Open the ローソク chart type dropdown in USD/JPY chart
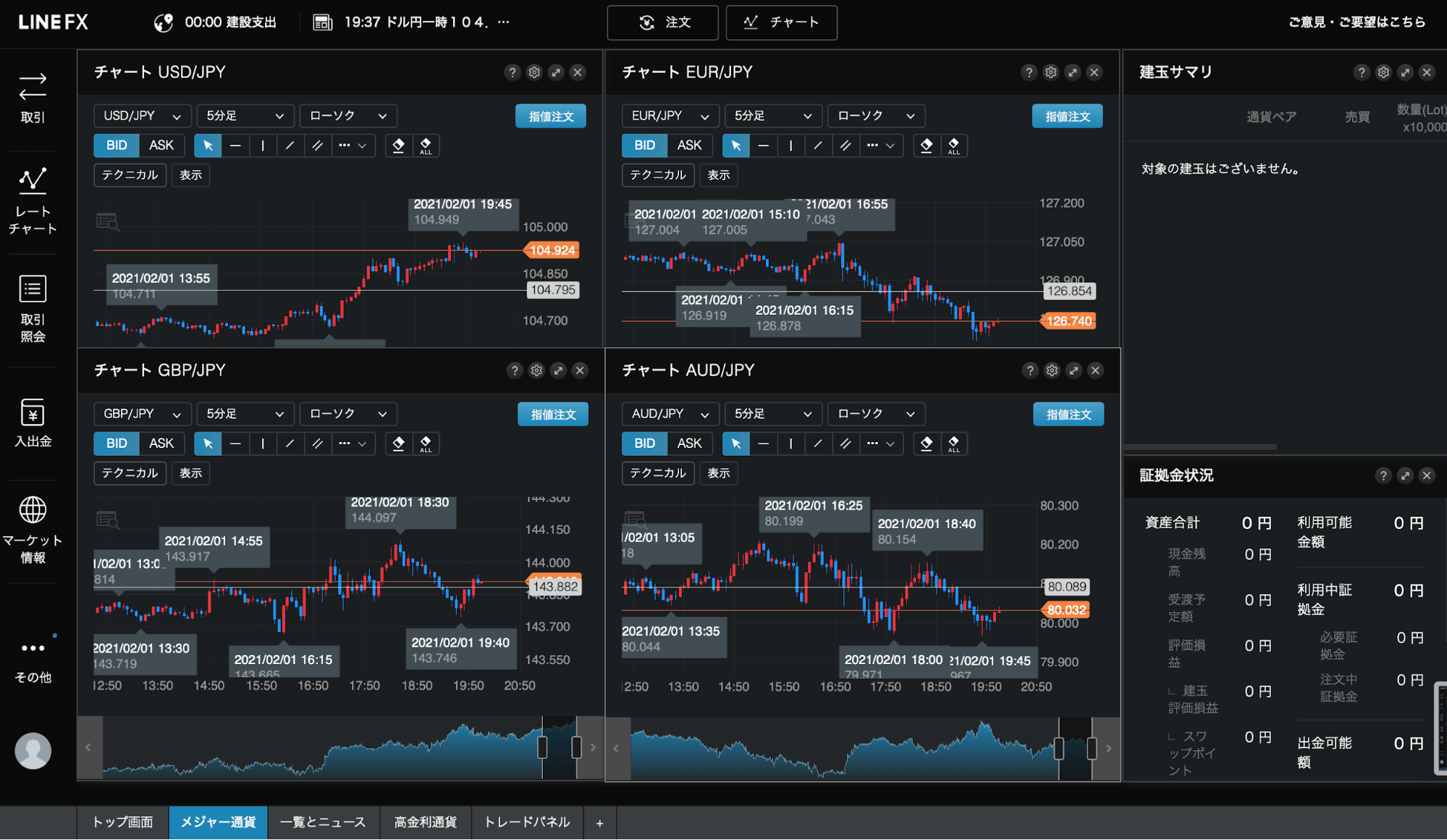 348,116
